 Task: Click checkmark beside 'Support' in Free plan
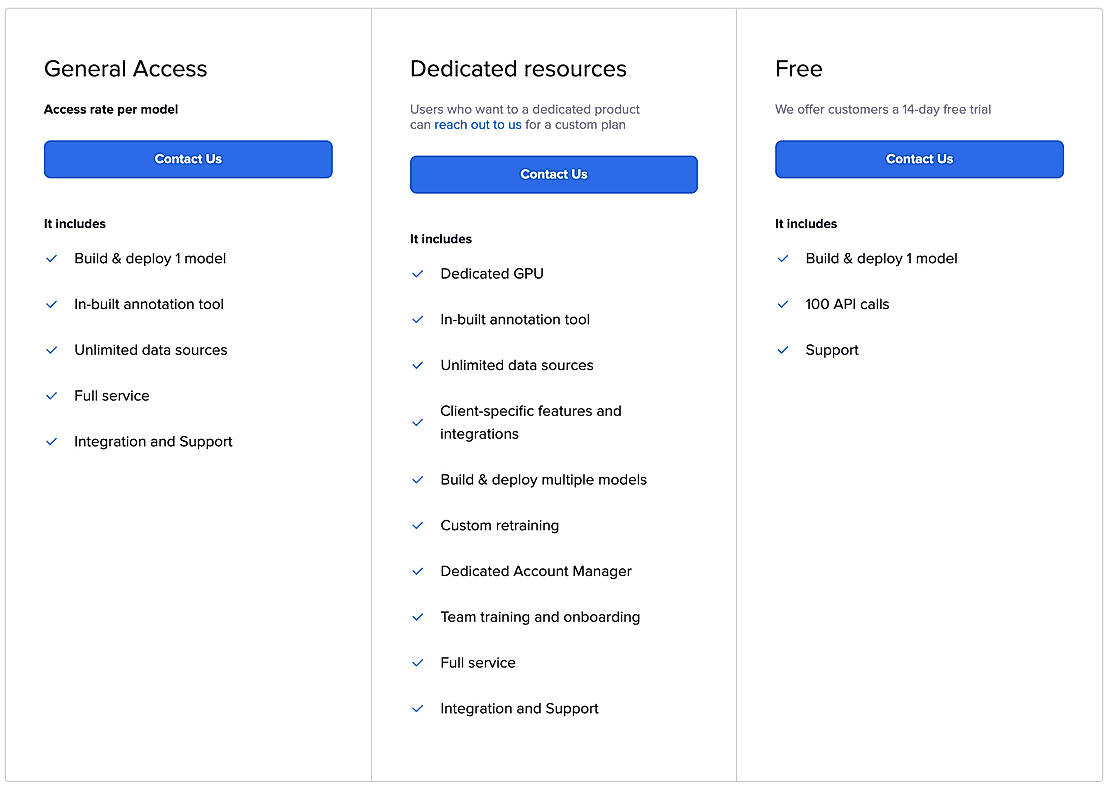click(783, 350)
